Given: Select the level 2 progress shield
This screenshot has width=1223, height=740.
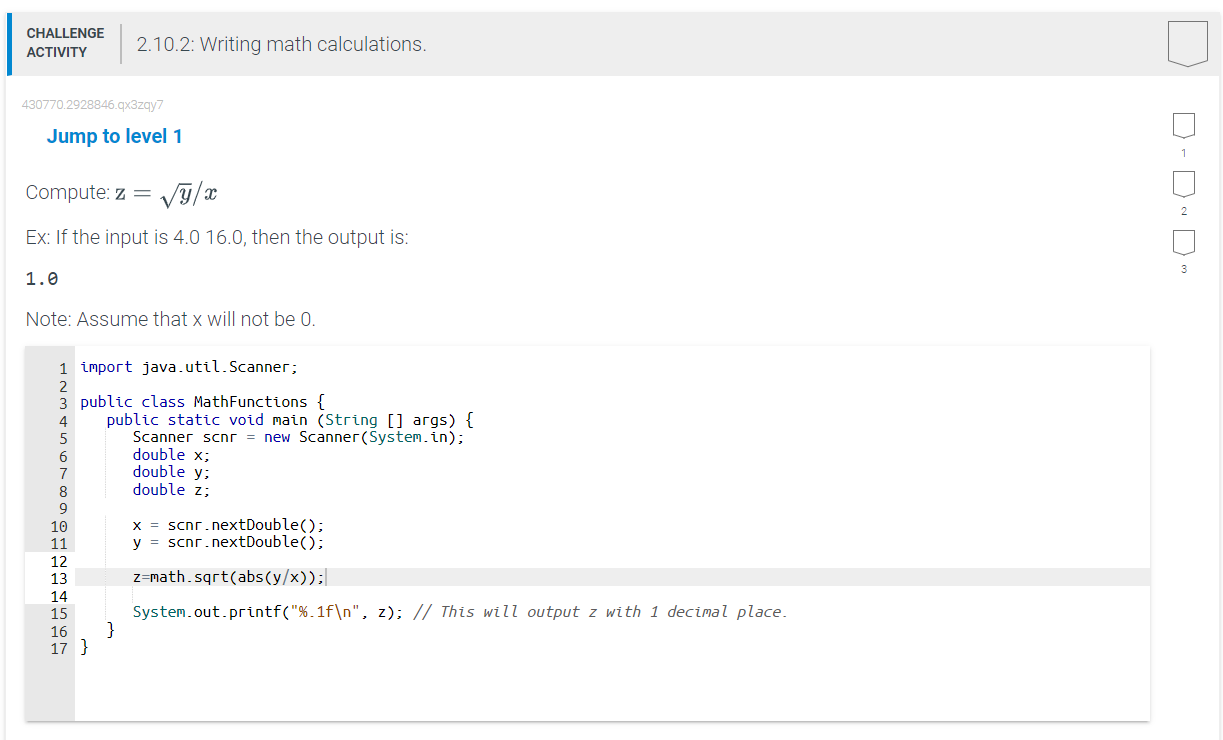Looking at the screenshot, I should coord(1183,184).
